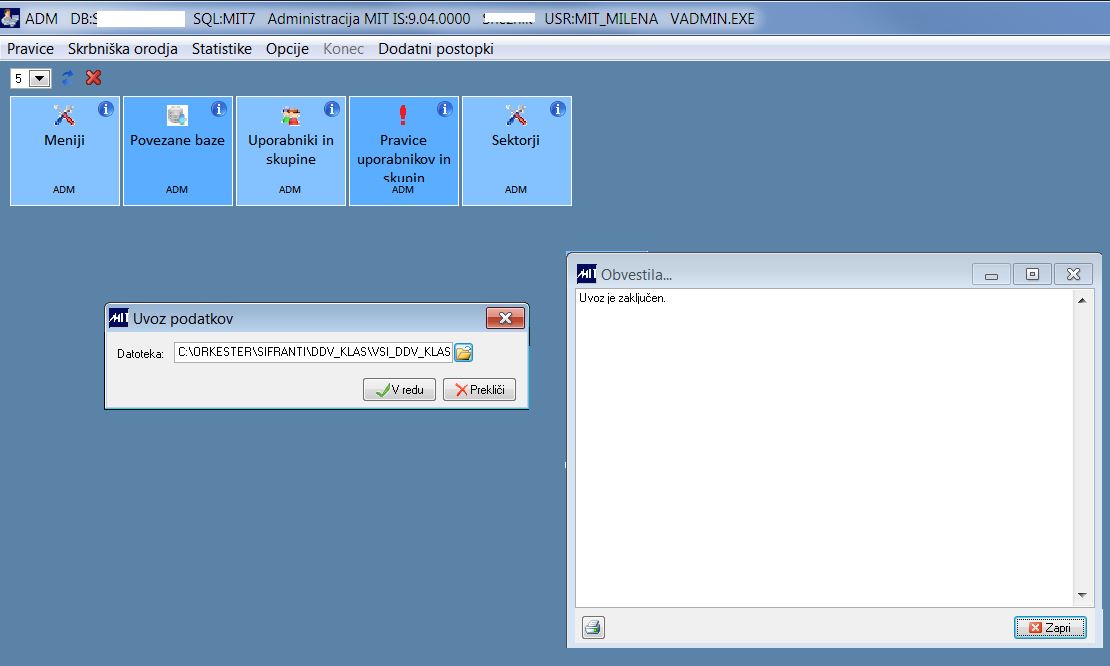Viewport: 1110px width, 666px height.
Task: Browse for file with folder icon
Action: (x=463, y=352)
